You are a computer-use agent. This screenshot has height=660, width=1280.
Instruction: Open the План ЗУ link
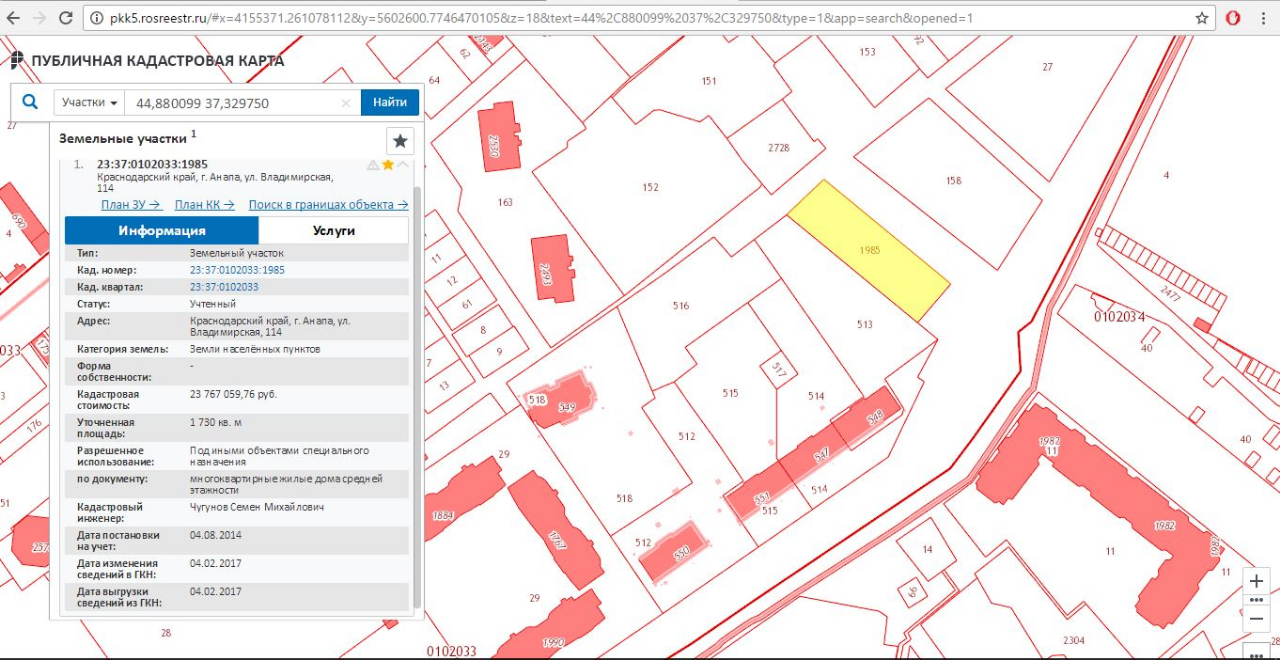[x=131, y=205]
